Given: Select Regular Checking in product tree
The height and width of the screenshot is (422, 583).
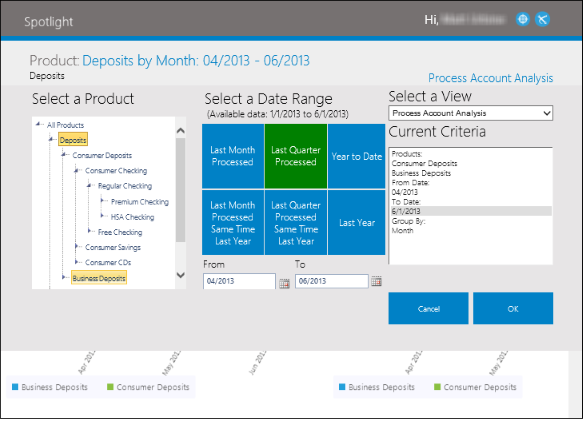Looking at the screenshot, I should 125,186.
